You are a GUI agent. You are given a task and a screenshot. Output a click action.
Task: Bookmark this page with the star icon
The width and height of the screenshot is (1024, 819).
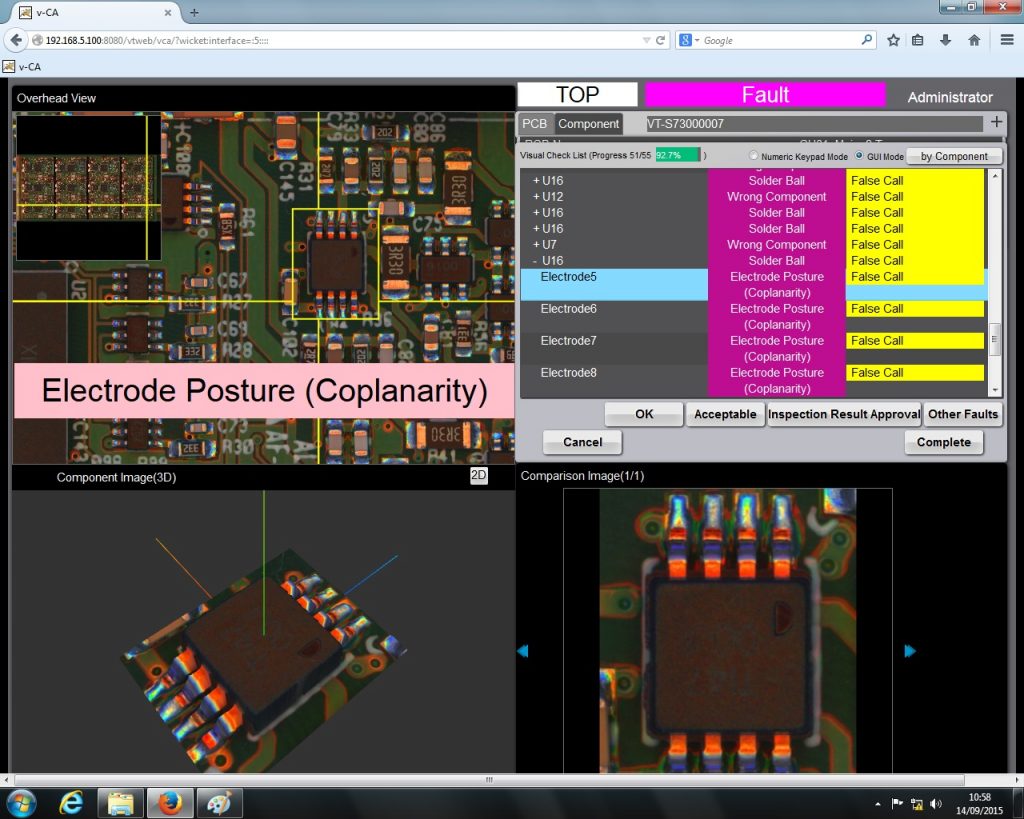click(893, 40)
